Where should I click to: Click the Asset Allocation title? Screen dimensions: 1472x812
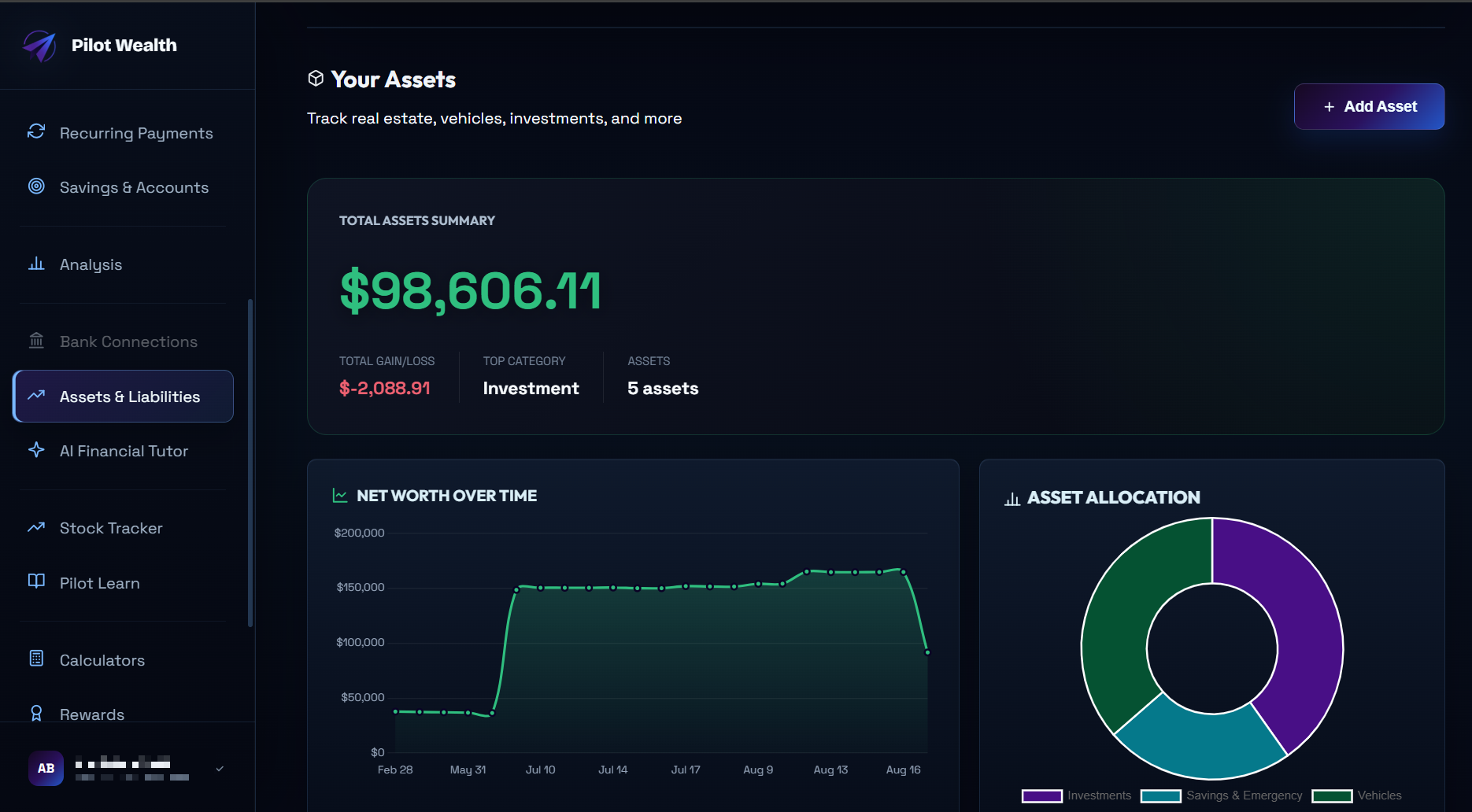coord(1114,497)
